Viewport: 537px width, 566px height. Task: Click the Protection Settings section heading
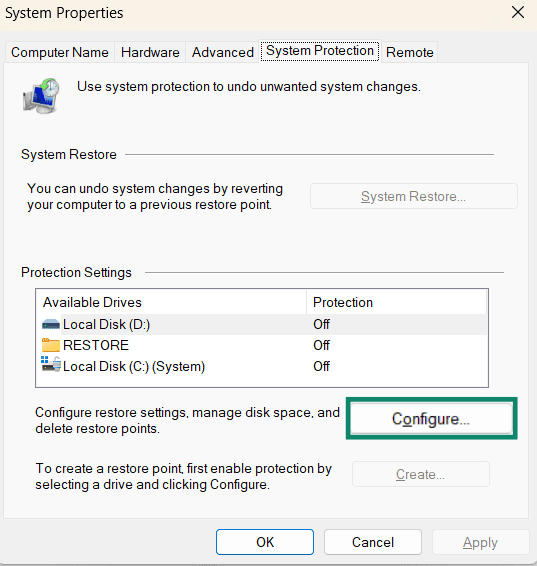(76, 272)
